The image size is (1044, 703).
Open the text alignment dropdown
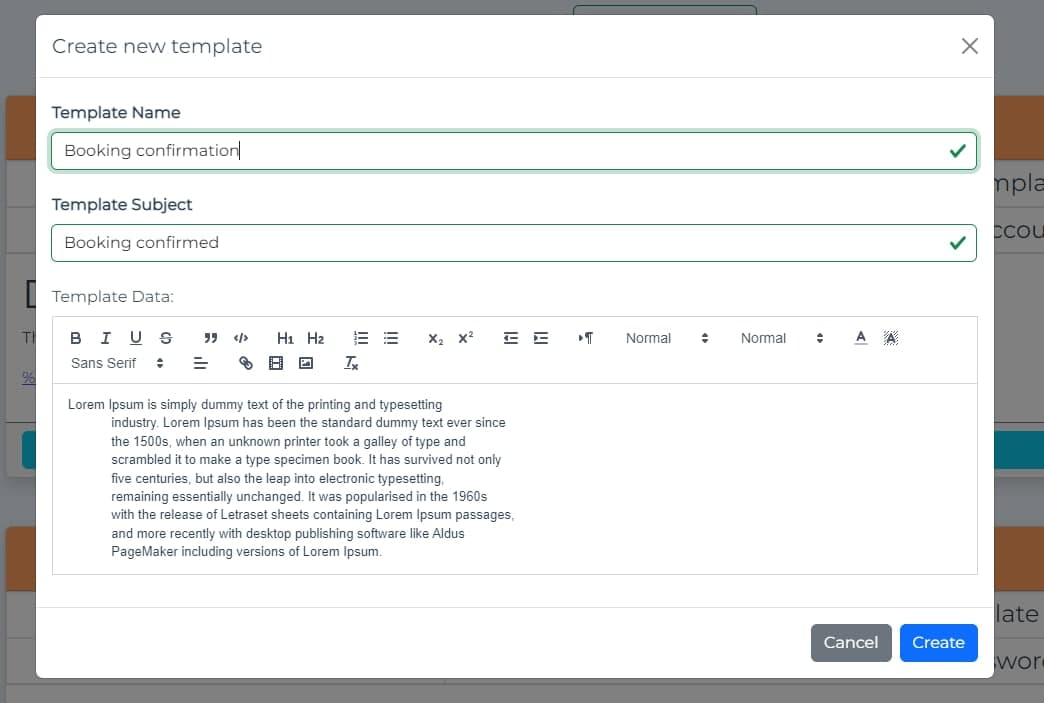200,363
